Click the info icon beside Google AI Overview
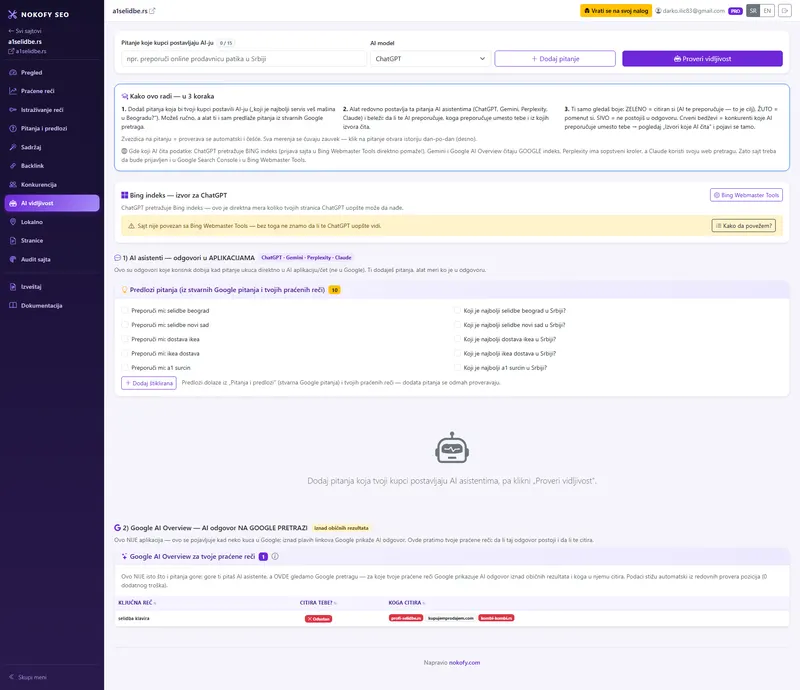The width and height of the screenshot is (800, 690). tap(275, 556)
